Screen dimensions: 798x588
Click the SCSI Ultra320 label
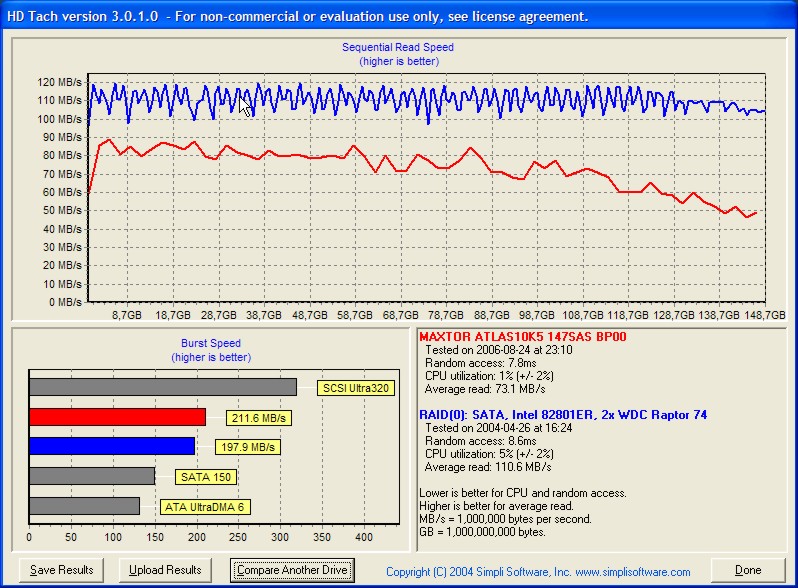tap(356, 388)
